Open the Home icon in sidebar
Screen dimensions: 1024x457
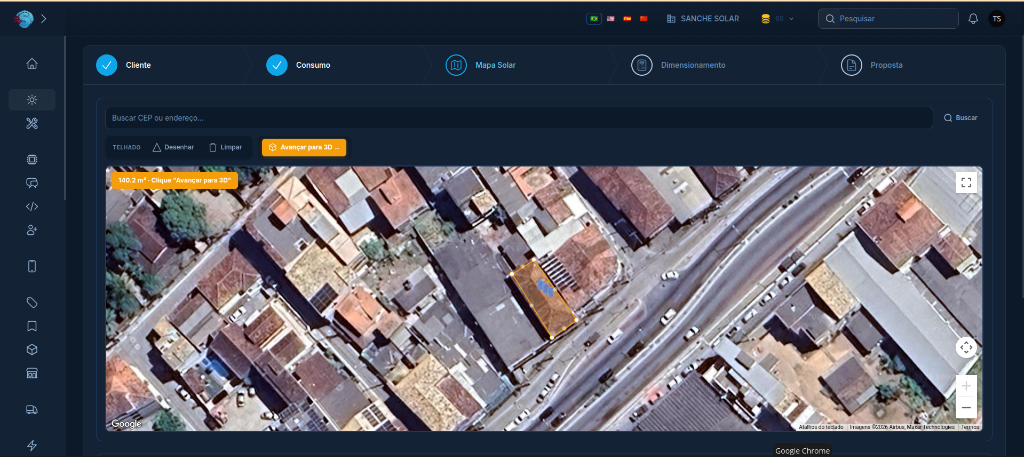(32, 63)
